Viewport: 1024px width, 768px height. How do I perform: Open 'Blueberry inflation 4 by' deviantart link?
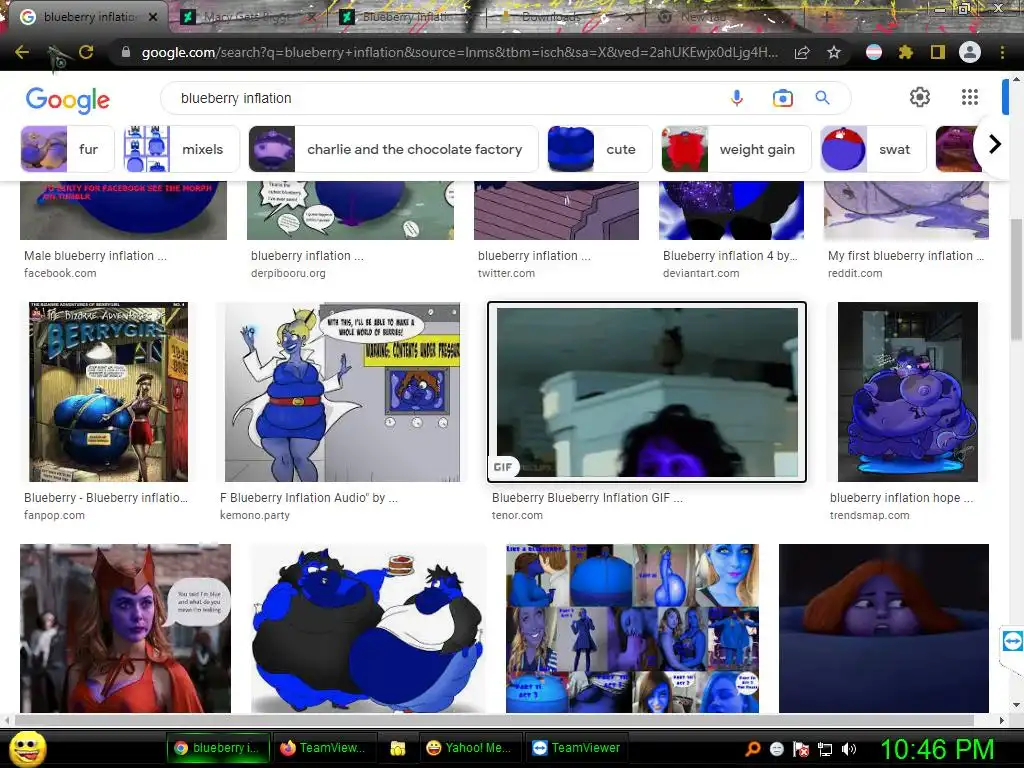pos(730,256)
